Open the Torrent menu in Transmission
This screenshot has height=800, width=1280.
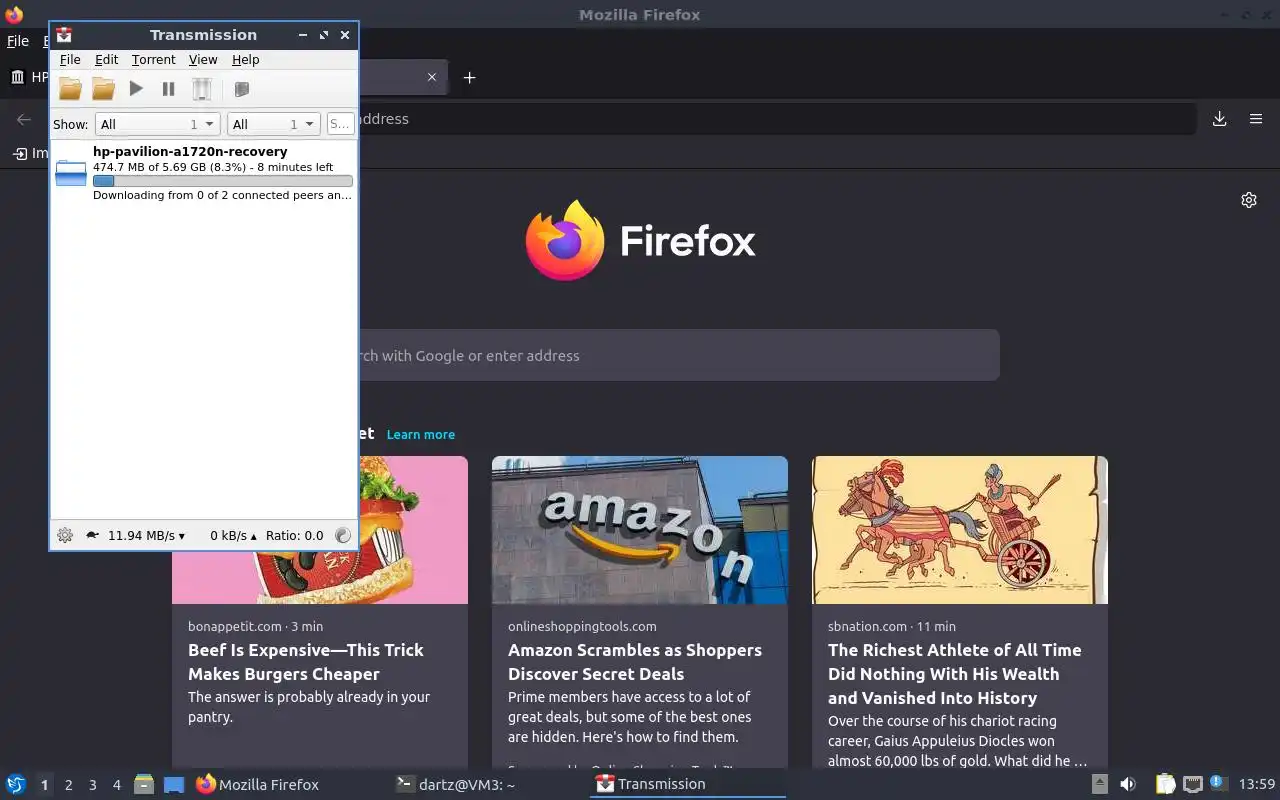153,60
